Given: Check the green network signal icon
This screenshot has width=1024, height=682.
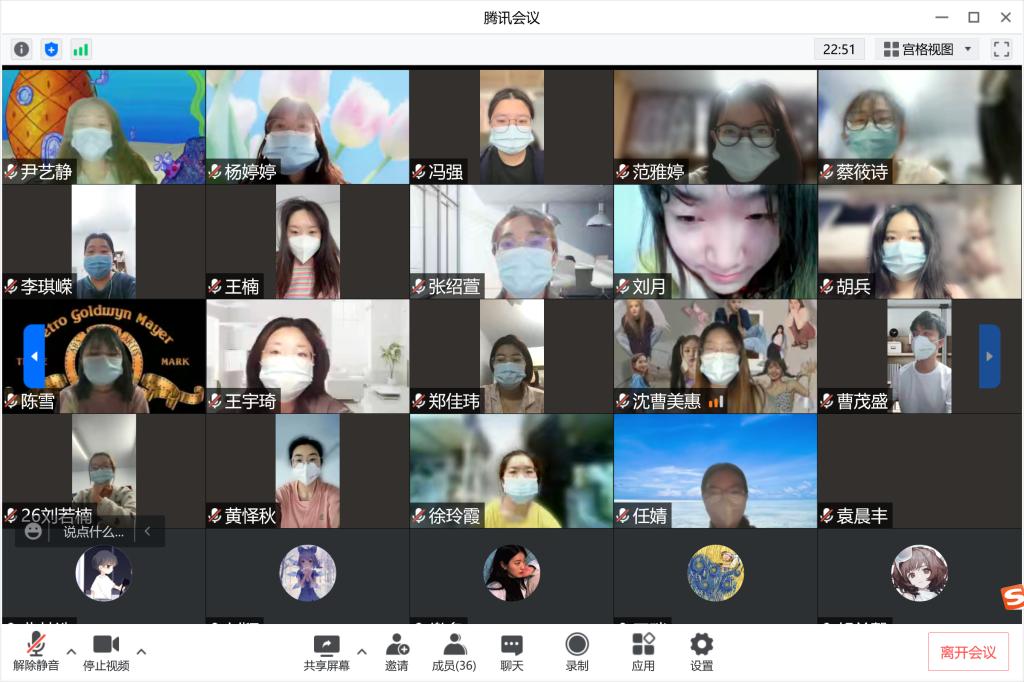Looking at the screenshot, I should tap(81, 49).
